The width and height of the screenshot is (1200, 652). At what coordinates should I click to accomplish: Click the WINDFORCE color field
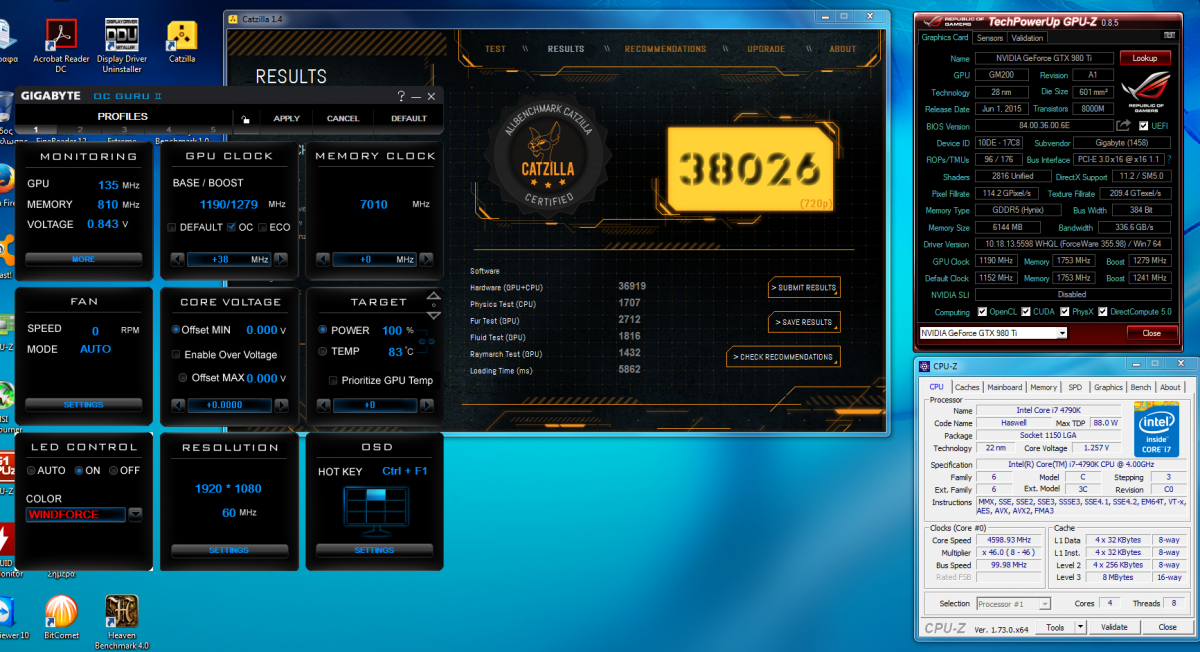pos(77,514)
